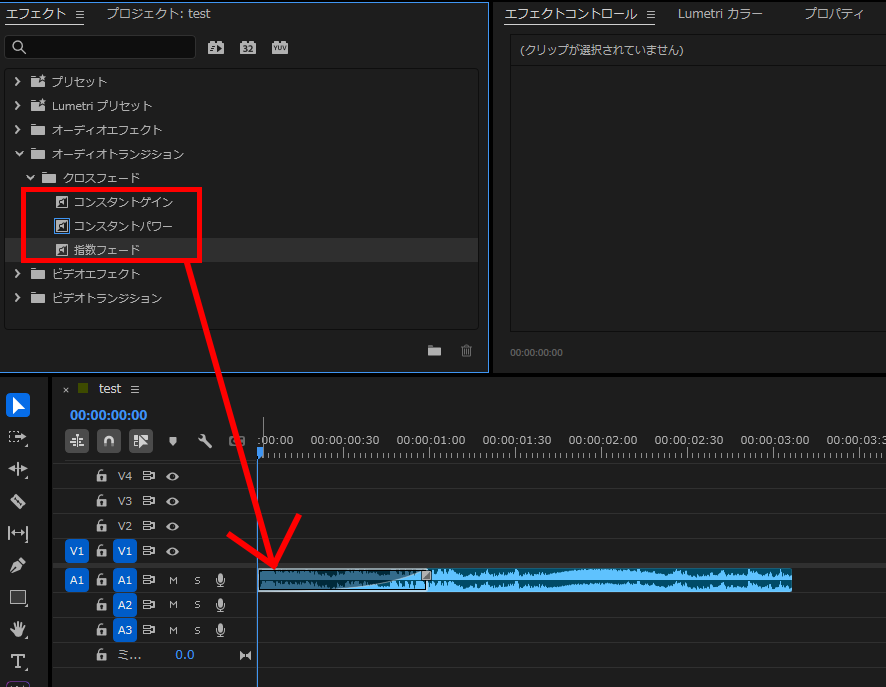The image size is (886, 687).
Task: Expand the ビデオエフェクト folder
Action: [17, 274]
